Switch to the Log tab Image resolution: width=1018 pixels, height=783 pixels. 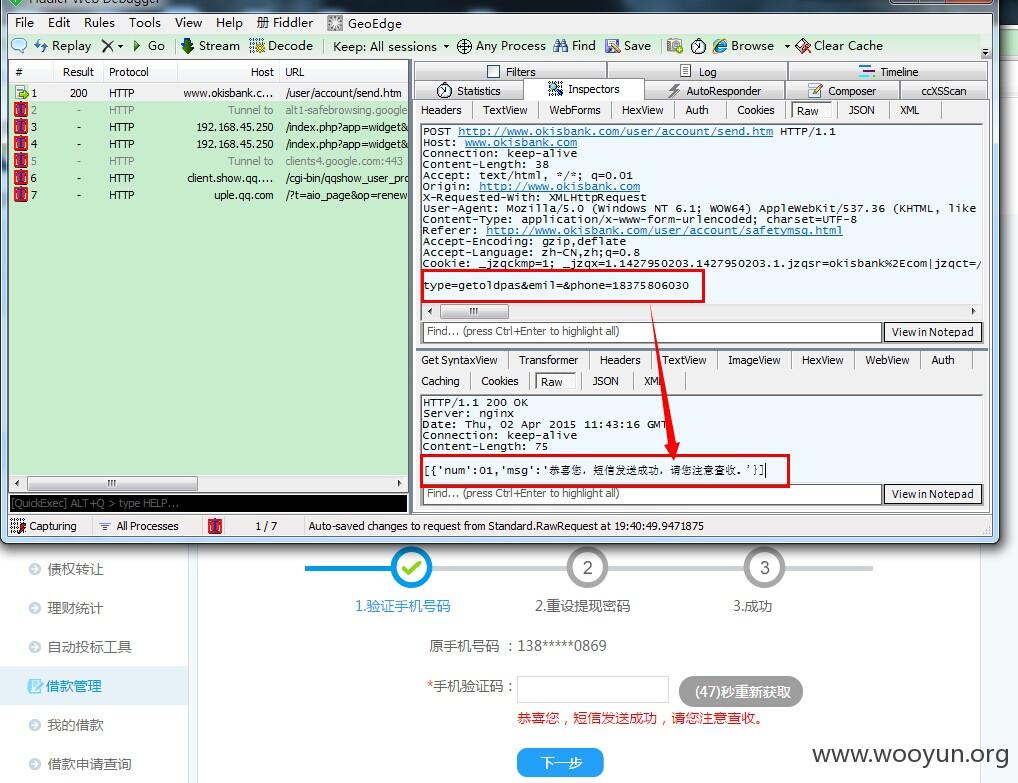pos(697,71)
